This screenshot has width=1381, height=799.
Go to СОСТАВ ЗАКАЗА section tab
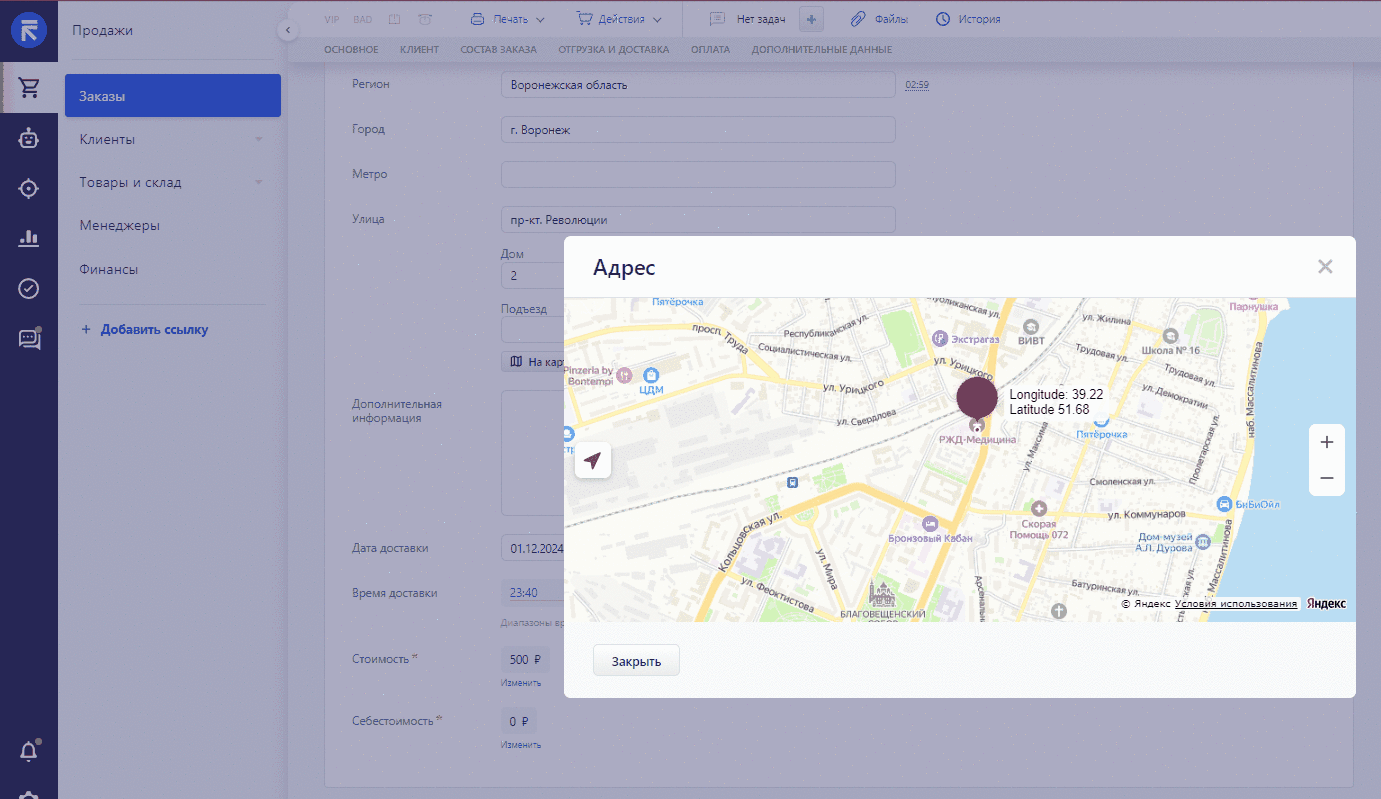coord(498,50)
